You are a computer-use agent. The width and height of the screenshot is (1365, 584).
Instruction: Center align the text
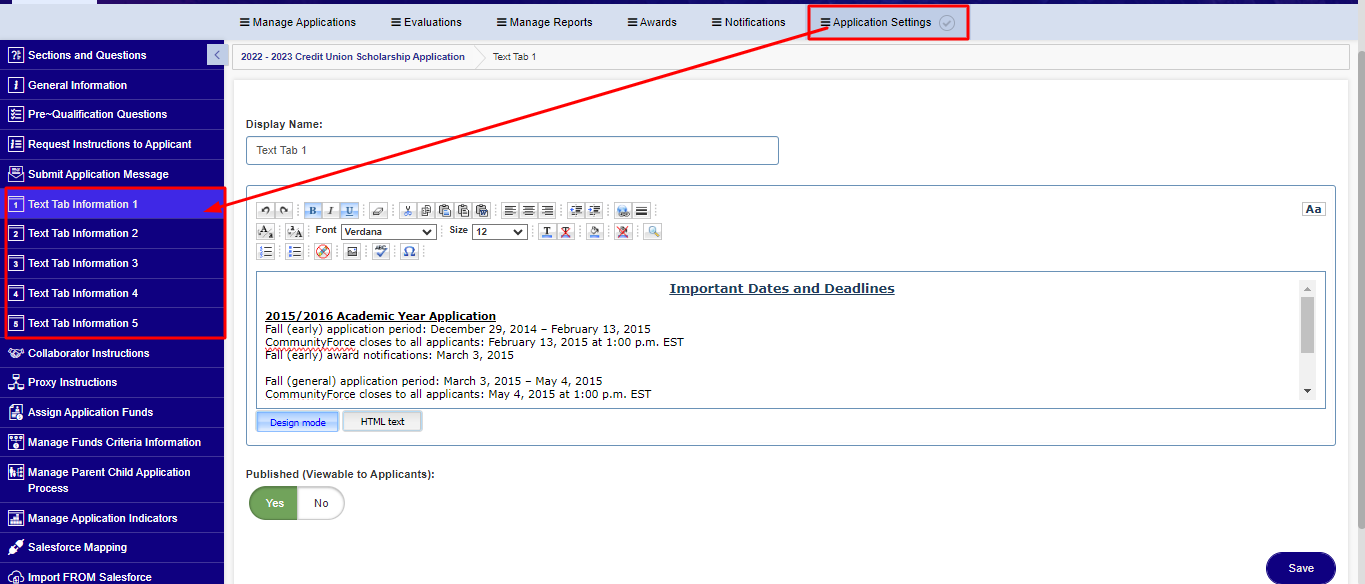click(x=528, y=210)
